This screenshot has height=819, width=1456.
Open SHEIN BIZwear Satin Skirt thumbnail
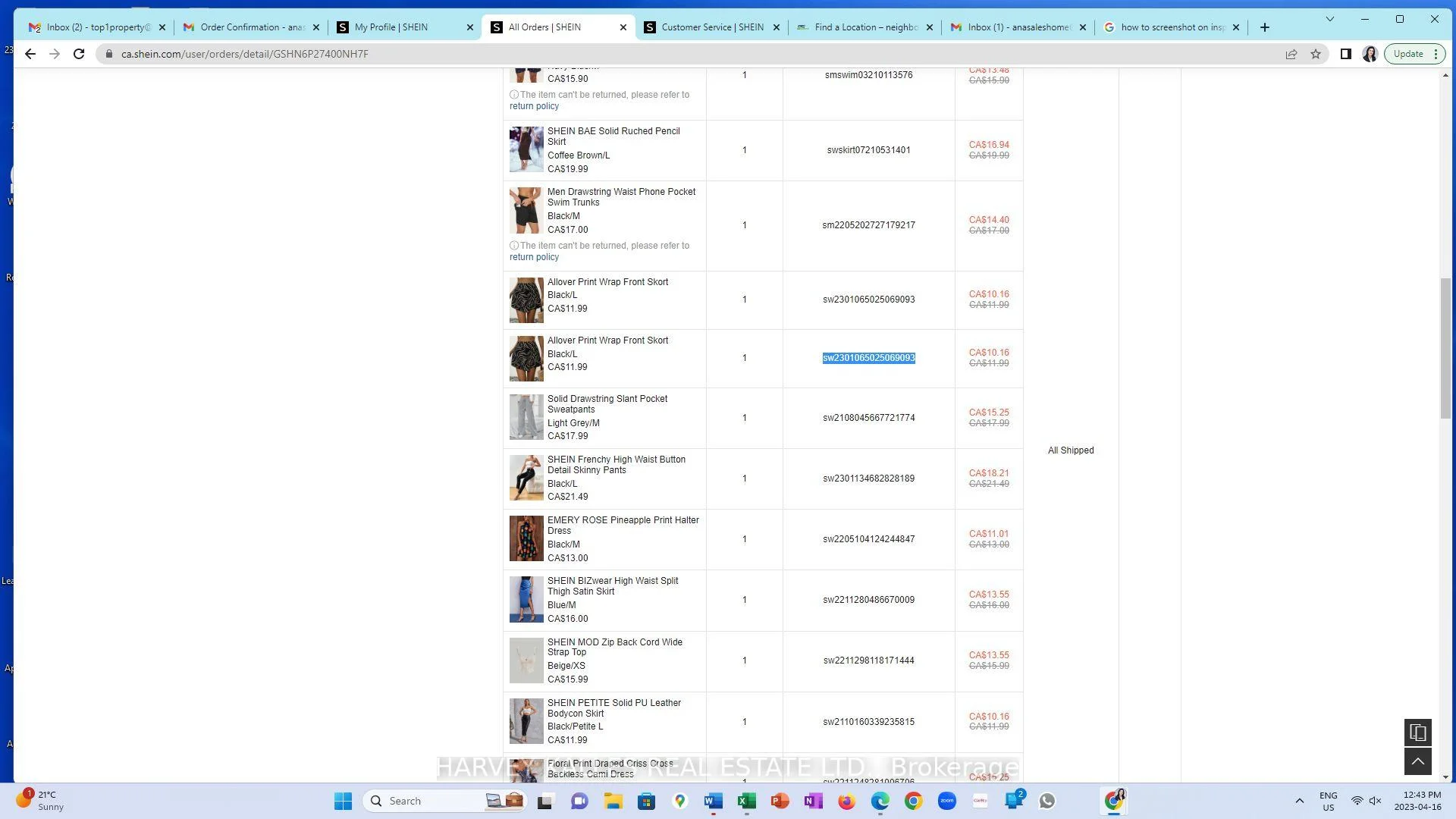[526, 599]
